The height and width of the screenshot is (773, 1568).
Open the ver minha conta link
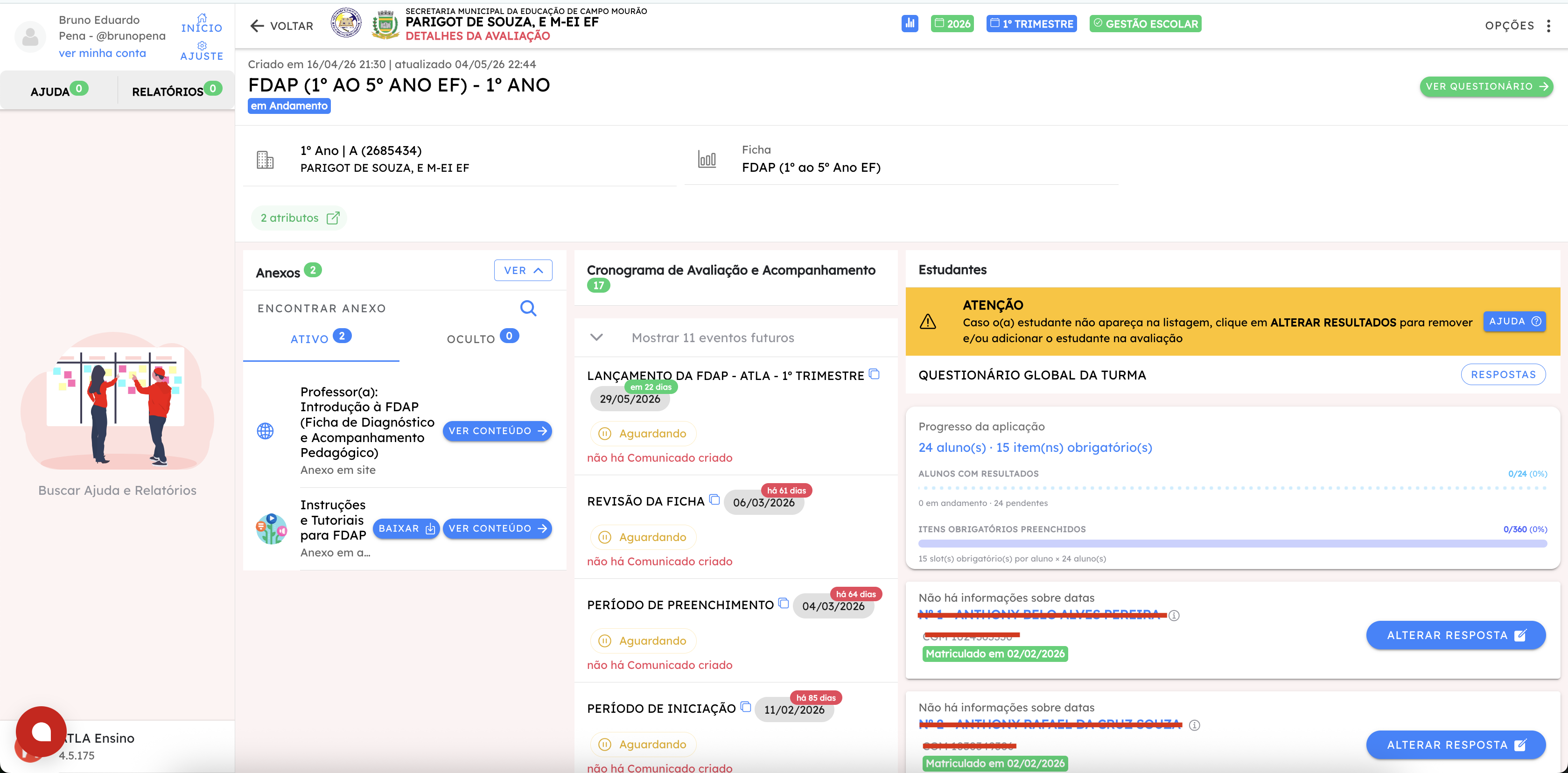pyautogui.click(x=102, y=53)
